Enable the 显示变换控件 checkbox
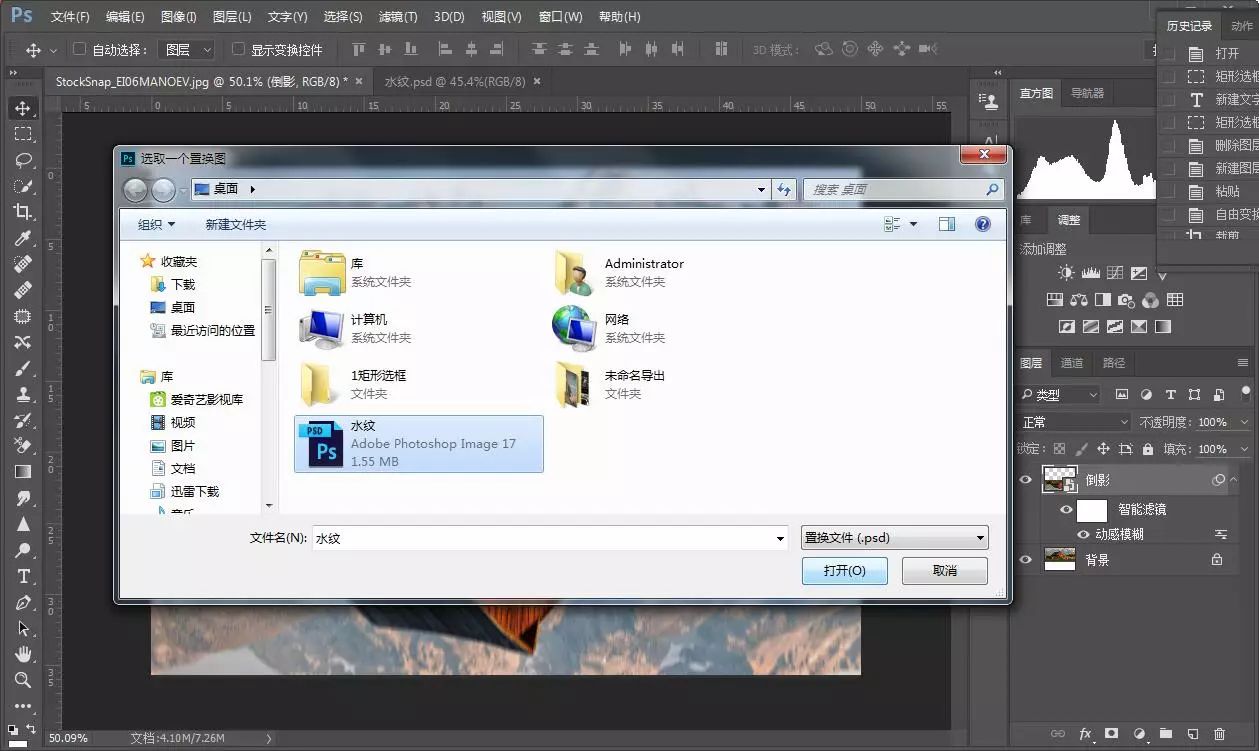 238,49
